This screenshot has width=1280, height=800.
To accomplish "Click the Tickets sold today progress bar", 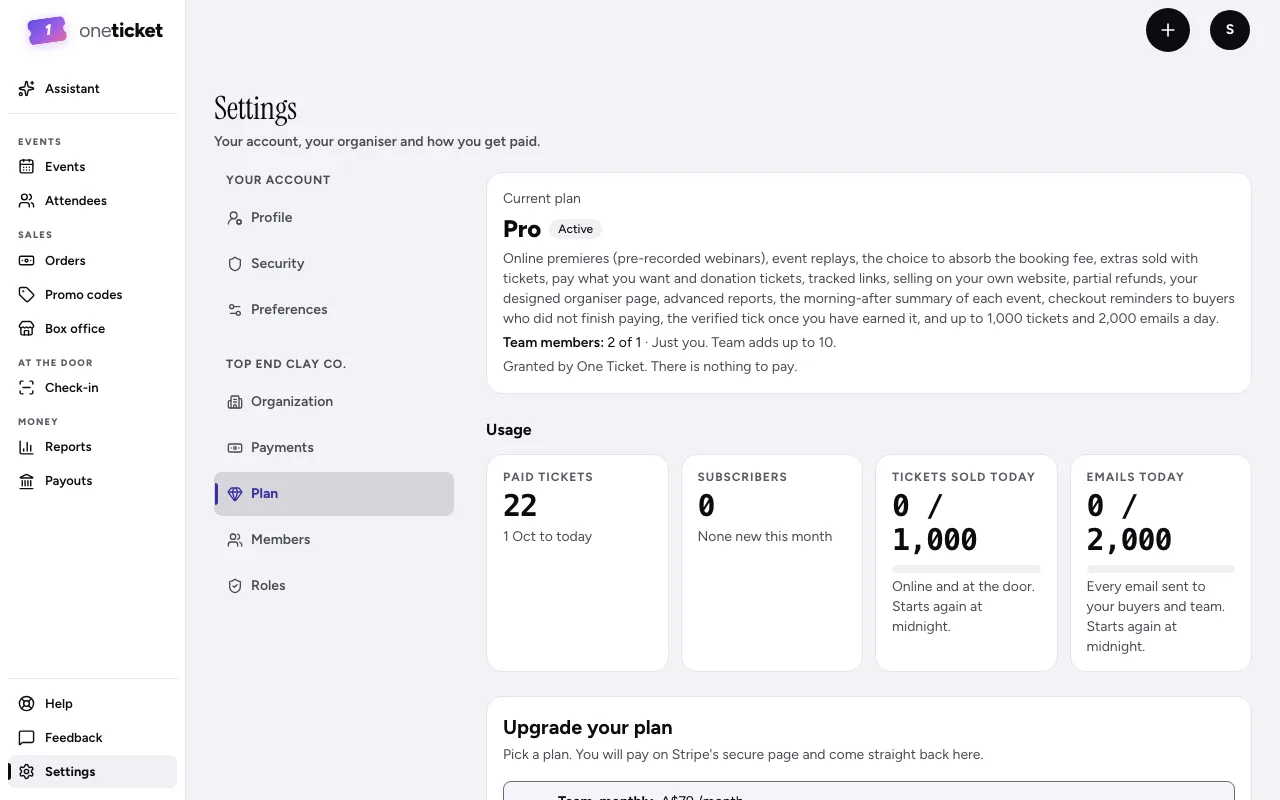I will pyautogui.click(x=966, y=569).
